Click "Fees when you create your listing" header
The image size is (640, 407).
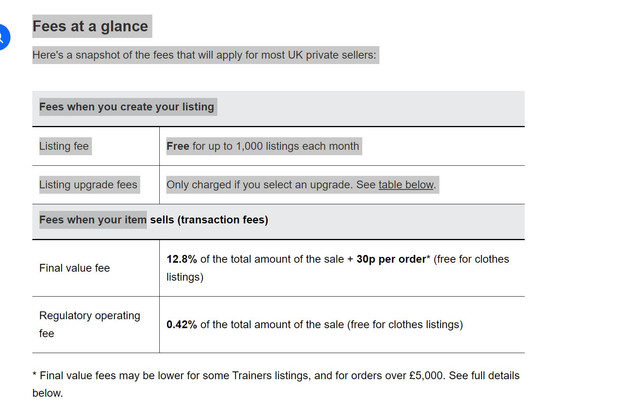pyautogui.click(x=127, y=107)
